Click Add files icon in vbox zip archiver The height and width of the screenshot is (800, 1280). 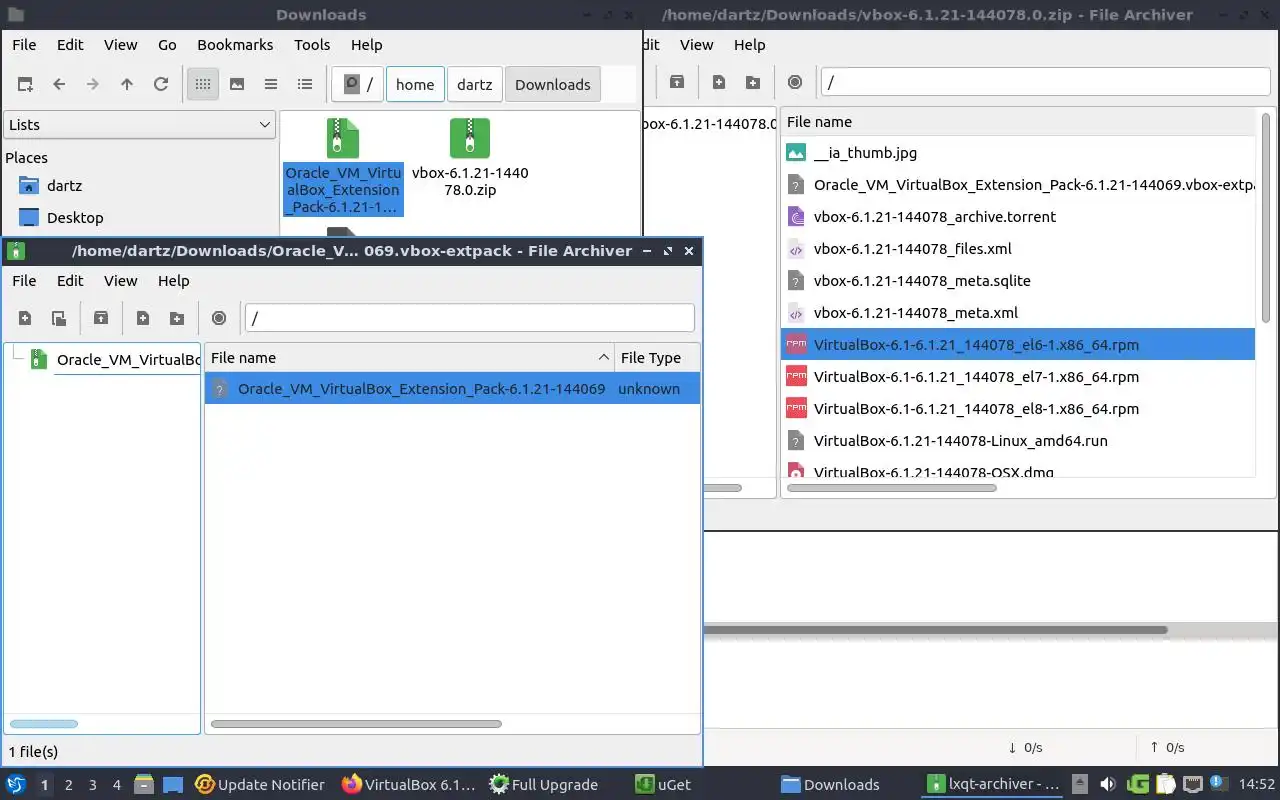[719, 82]
